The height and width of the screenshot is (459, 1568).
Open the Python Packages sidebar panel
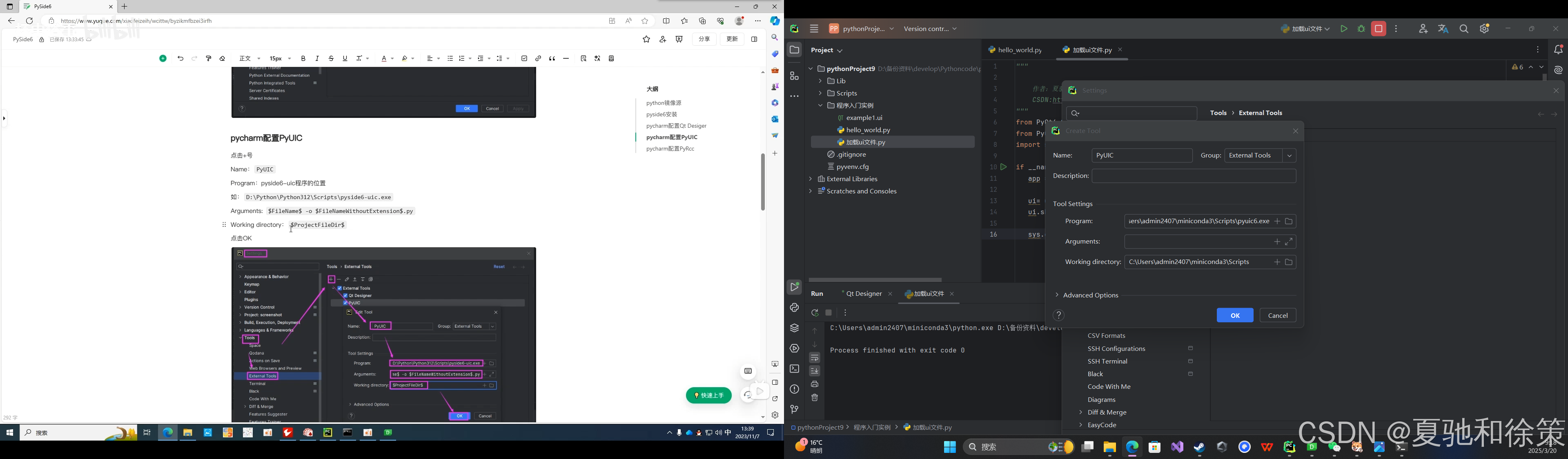(x=794, y=308)
